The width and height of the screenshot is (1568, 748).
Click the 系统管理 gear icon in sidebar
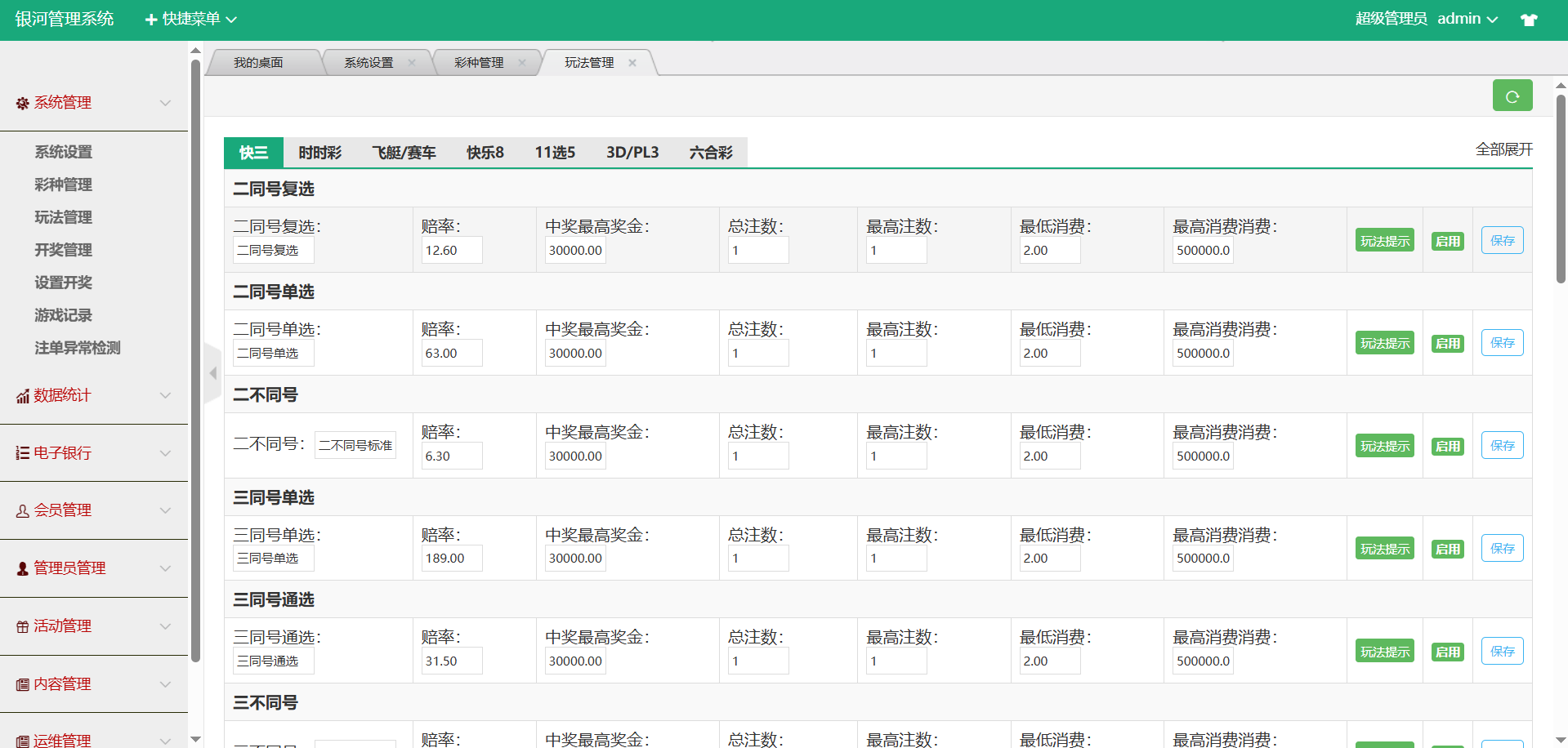click(x=22, y=103)
